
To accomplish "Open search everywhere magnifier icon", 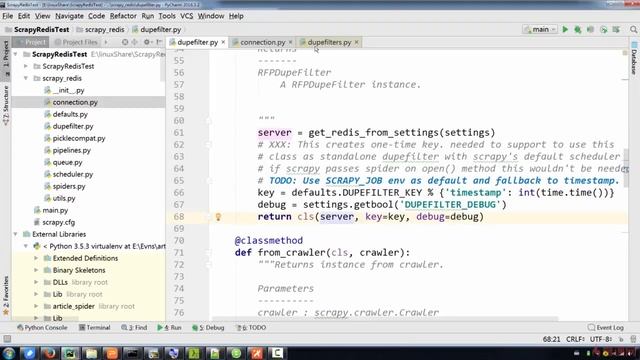I will coord(633,29).
